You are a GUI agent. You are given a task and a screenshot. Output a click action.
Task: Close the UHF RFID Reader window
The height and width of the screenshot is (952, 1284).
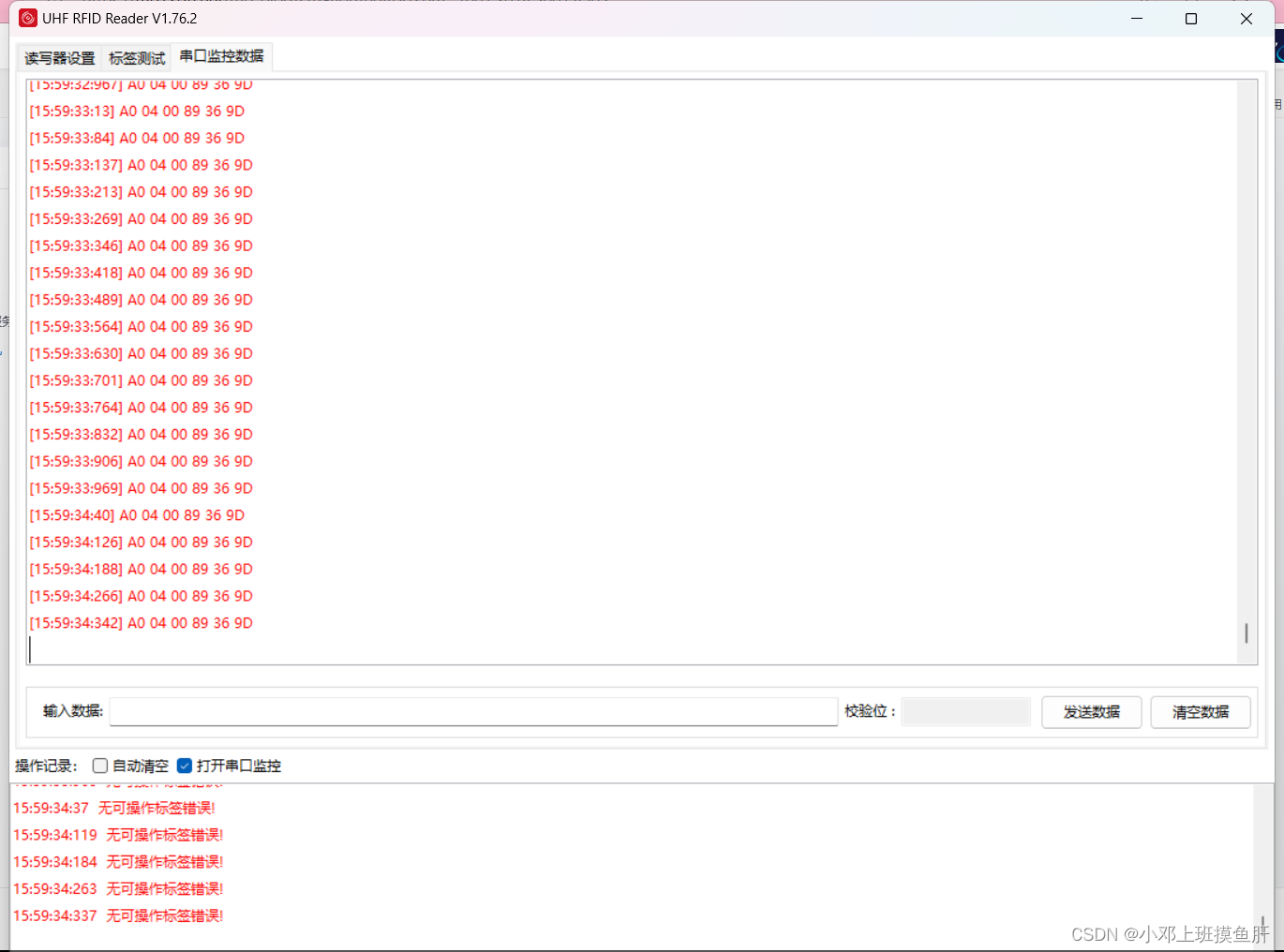[x=1247, y=19]
